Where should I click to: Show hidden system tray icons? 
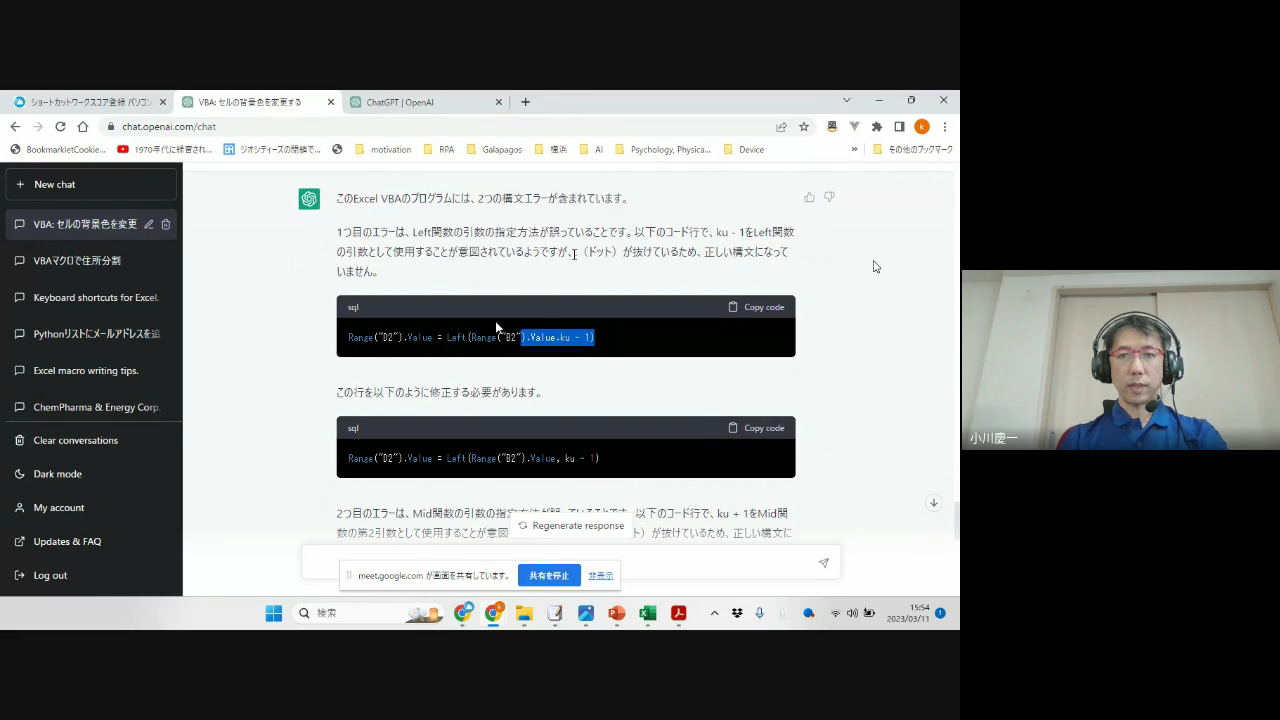[714, 613]
